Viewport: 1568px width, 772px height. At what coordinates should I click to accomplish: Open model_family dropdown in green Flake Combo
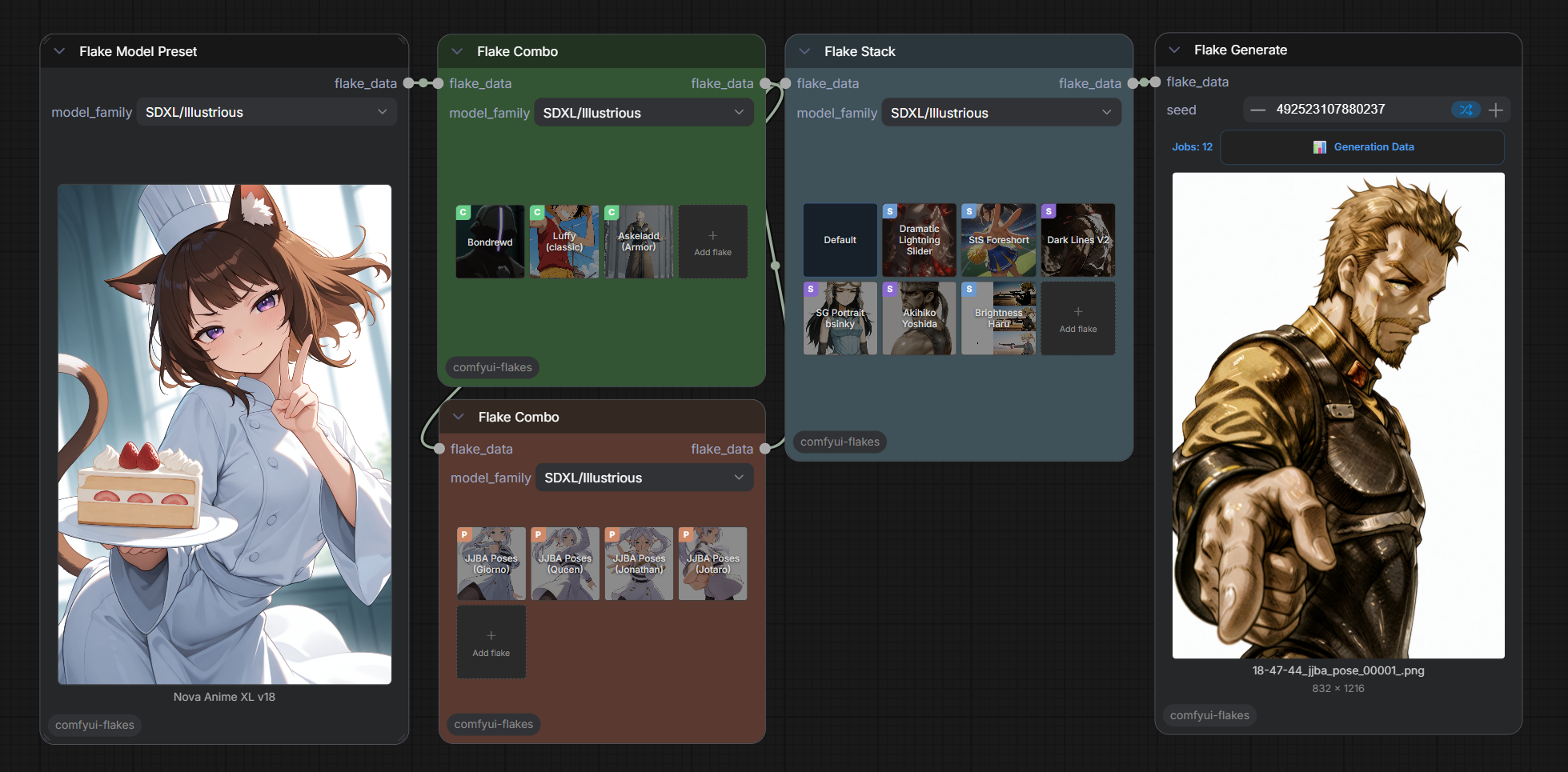pos(644,113)
